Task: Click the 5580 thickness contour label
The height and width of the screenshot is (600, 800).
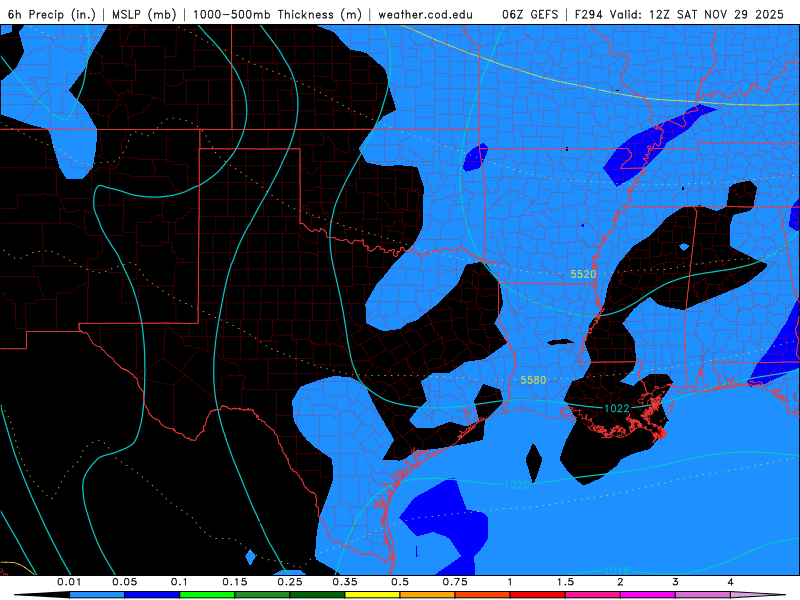Action: coord(533,380)
